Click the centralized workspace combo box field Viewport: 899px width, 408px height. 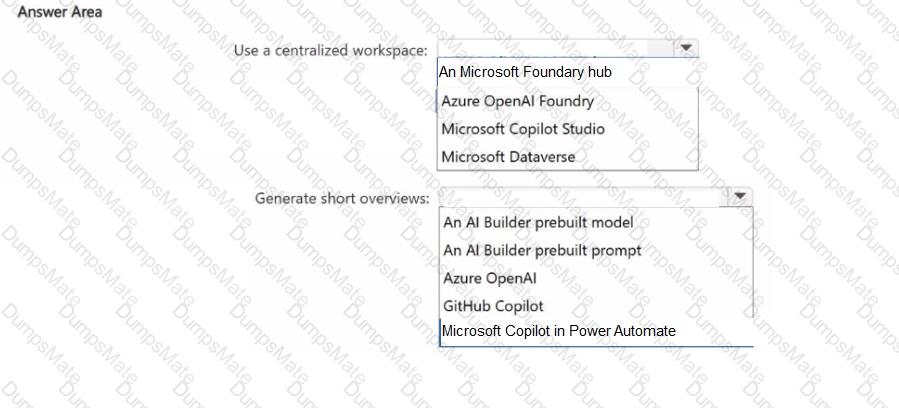click(x=555, y=49)
